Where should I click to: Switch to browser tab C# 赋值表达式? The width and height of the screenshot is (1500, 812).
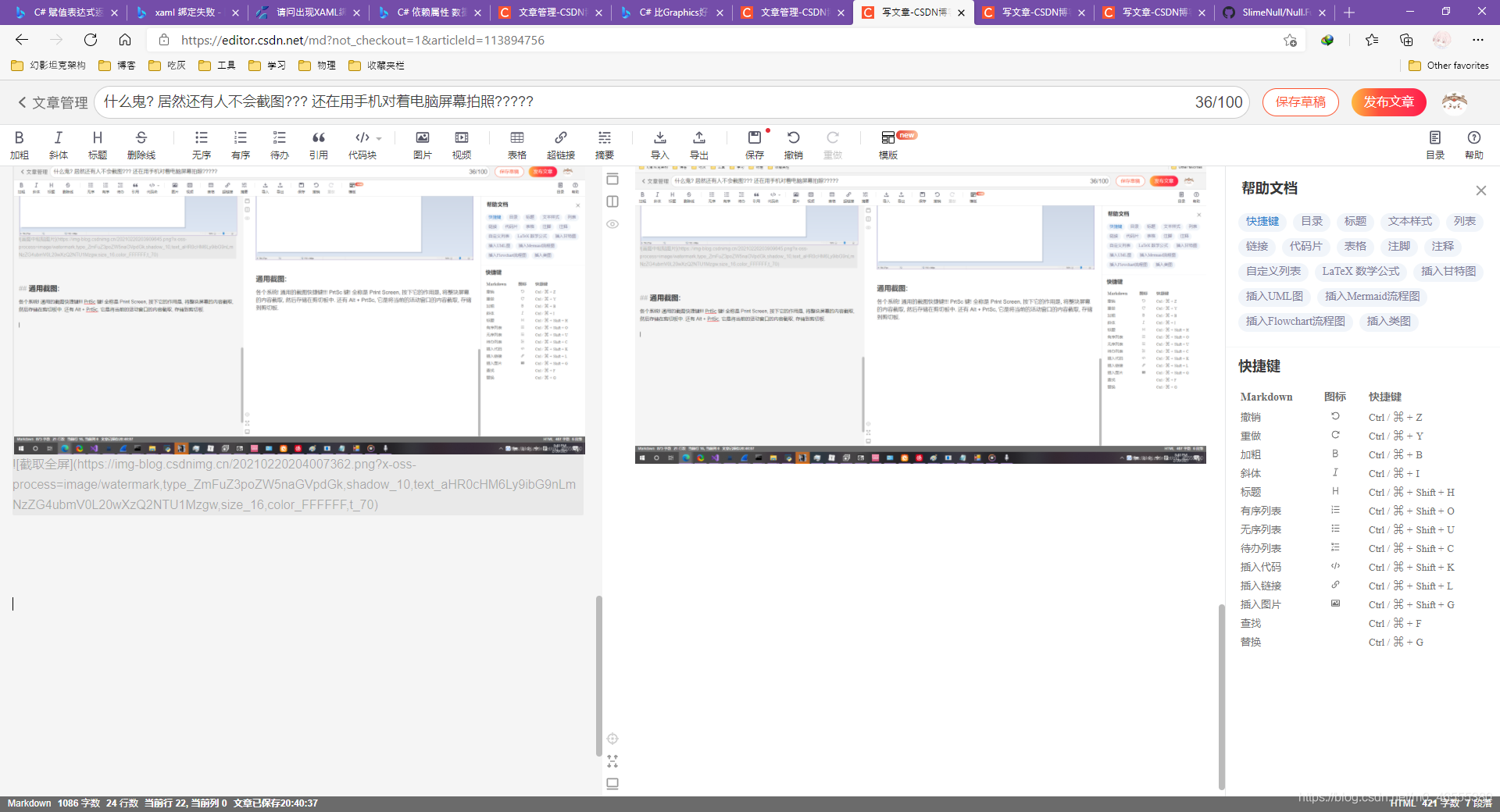68,12
